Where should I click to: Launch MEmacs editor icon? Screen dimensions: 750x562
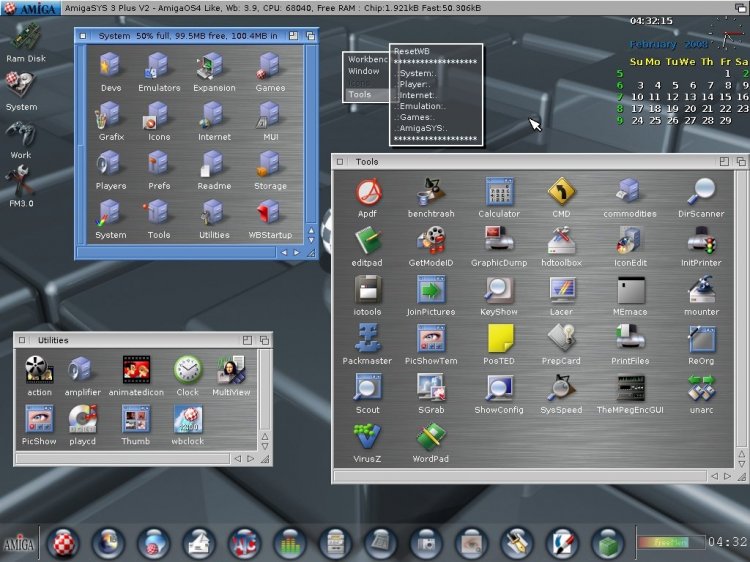[x=630, y=290]
